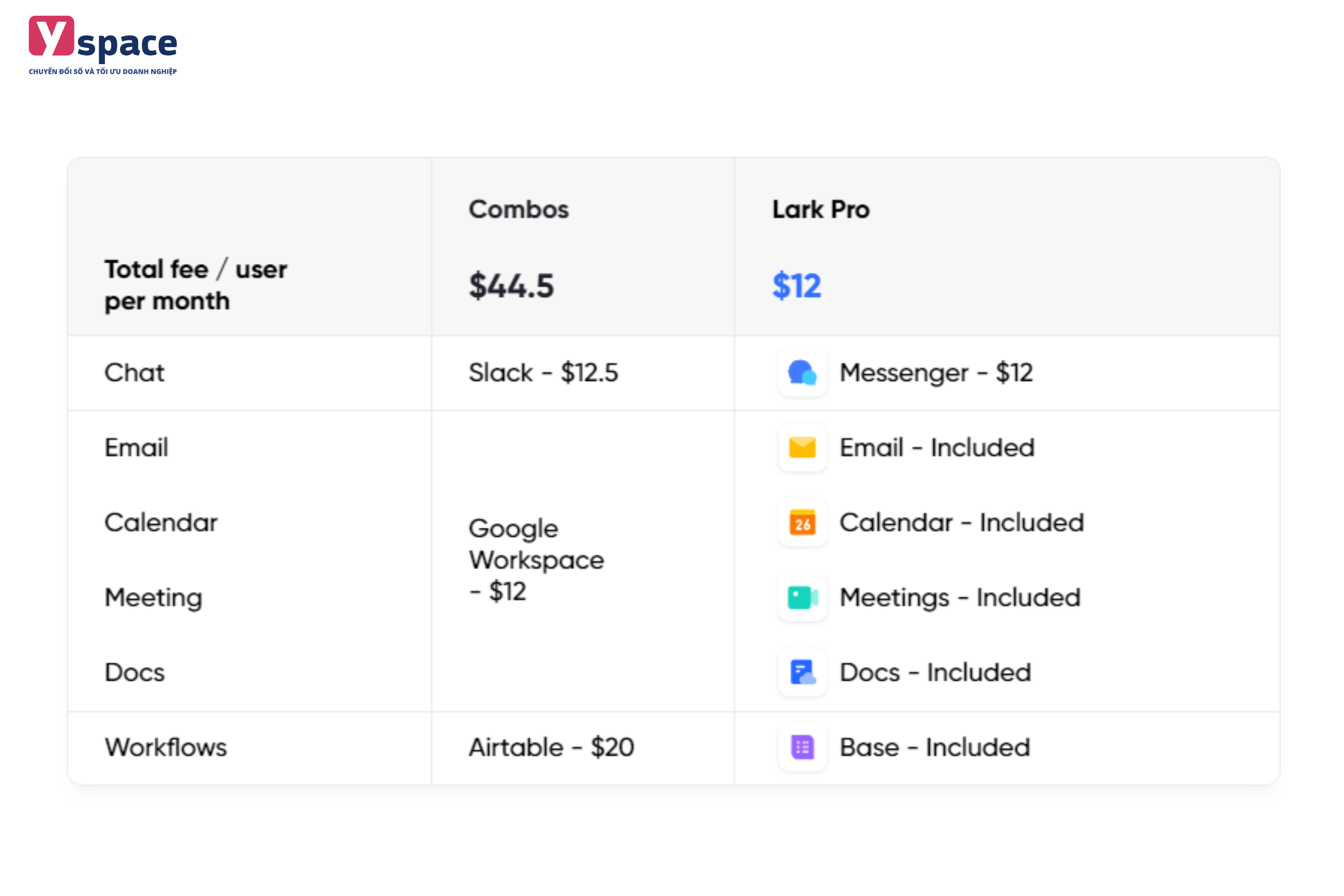1344x896 pixels.
Task: Click 'Meetings - Included' text
Action: point(960,598)
